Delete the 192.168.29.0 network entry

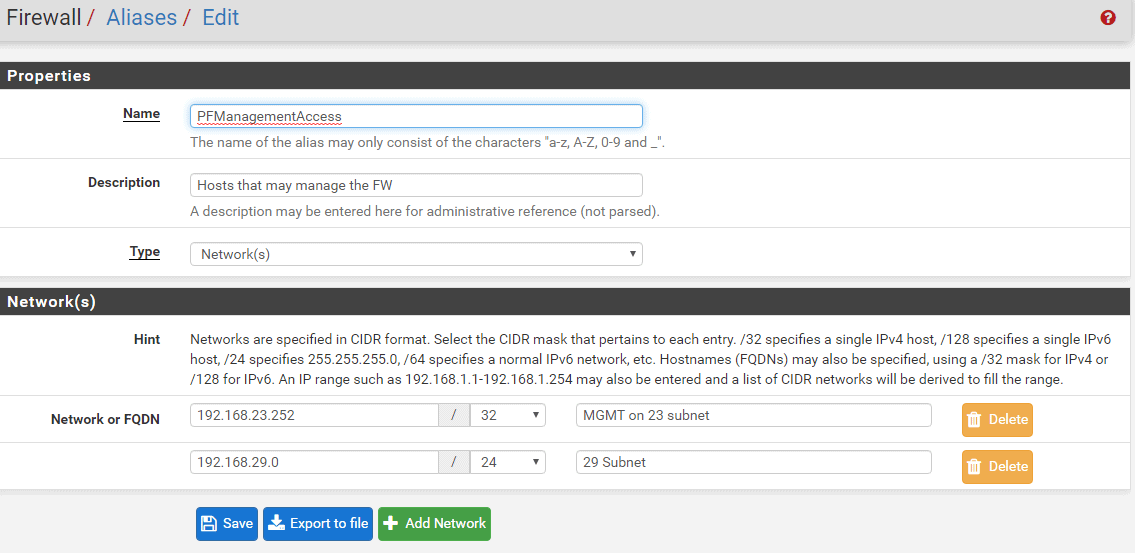tap(997, 467)
